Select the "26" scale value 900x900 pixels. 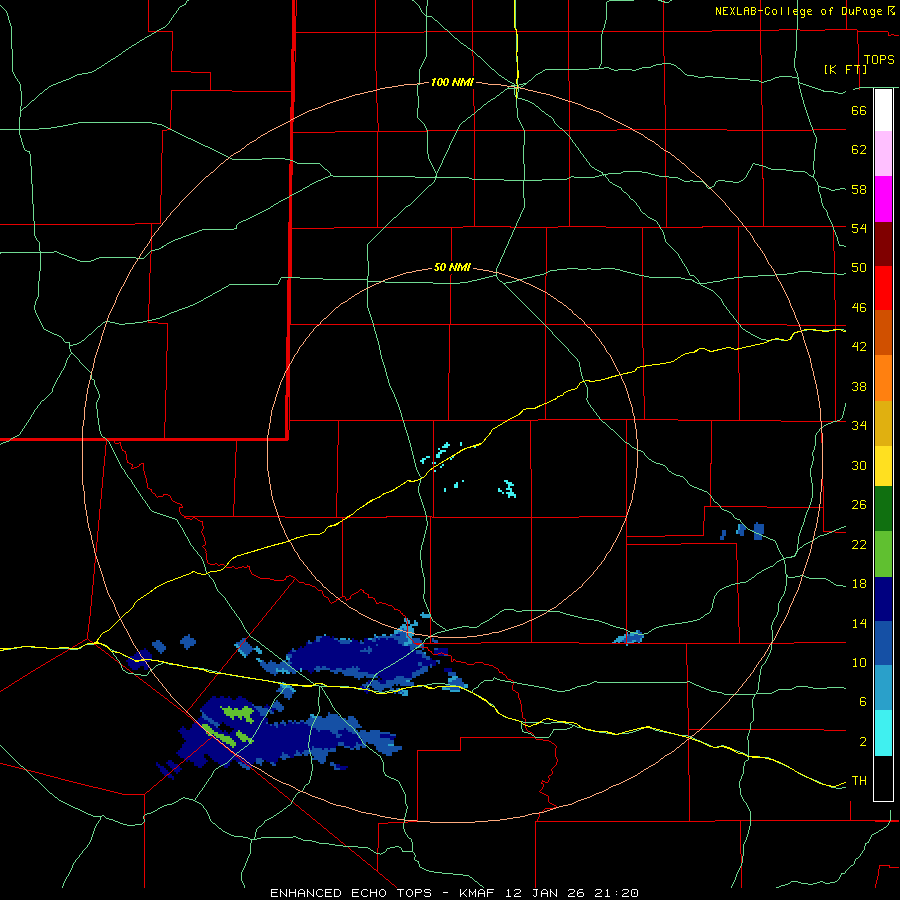(859, 505)
